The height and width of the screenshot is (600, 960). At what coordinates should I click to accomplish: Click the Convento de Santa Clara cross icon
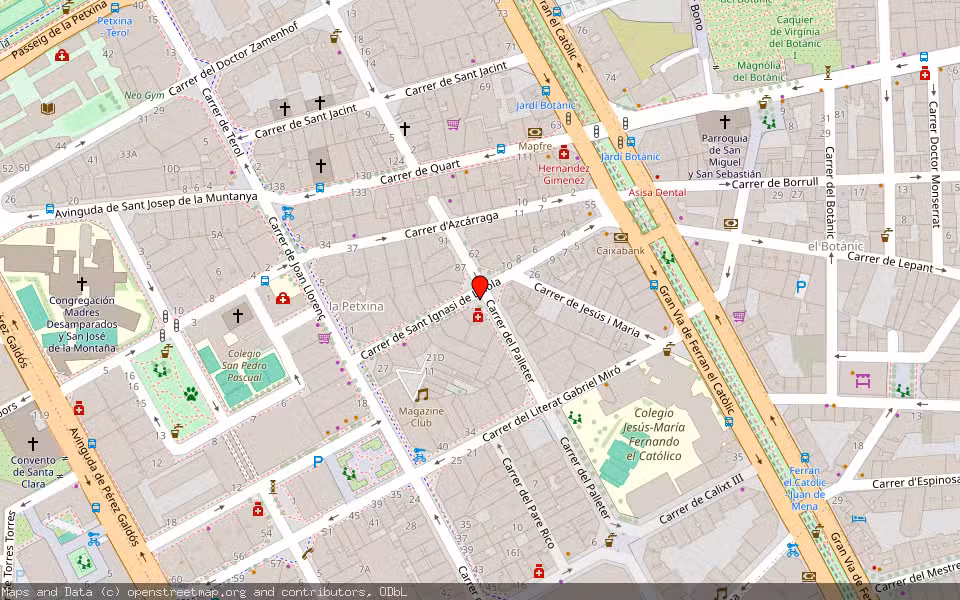click(x=33, y=443)
